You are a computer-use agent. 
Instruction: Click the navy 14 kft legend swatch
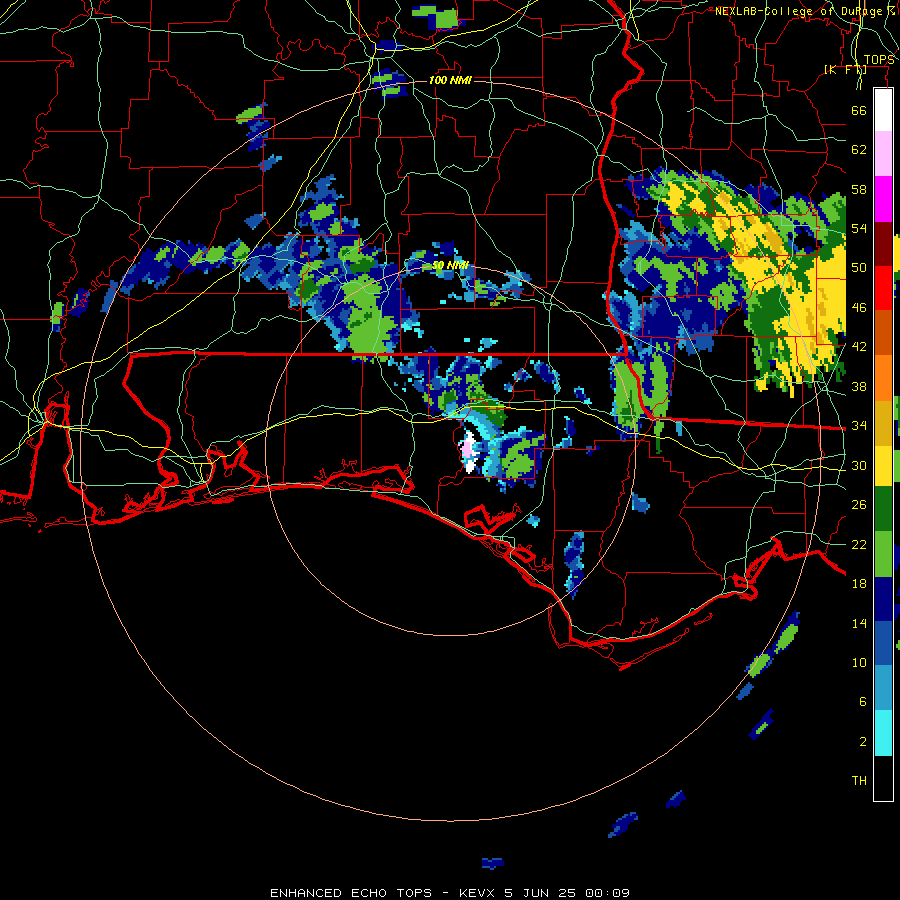(x=883, y=599)
